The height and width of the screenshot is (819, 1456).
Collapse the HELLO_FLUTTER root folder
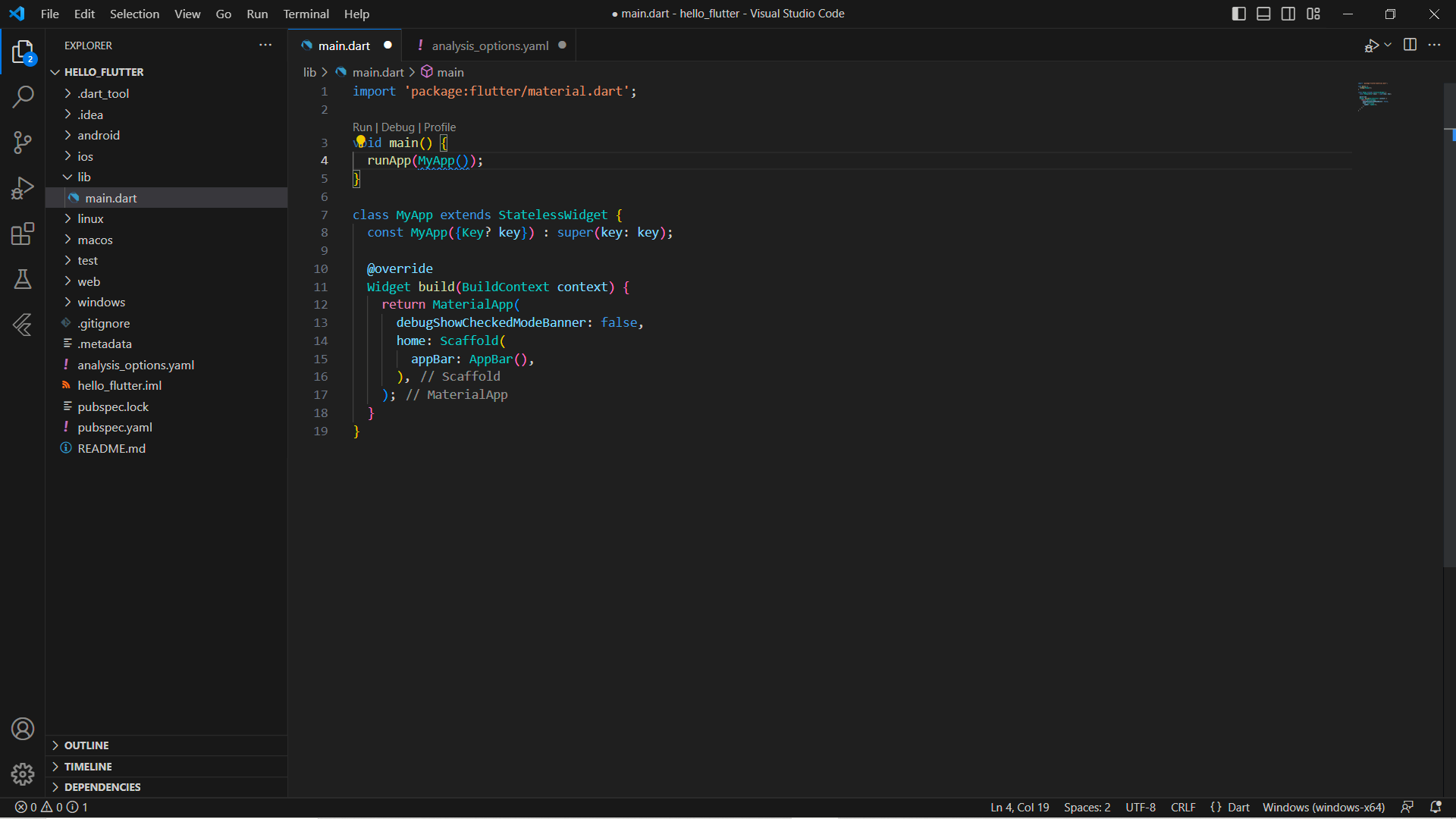[167, 72]
